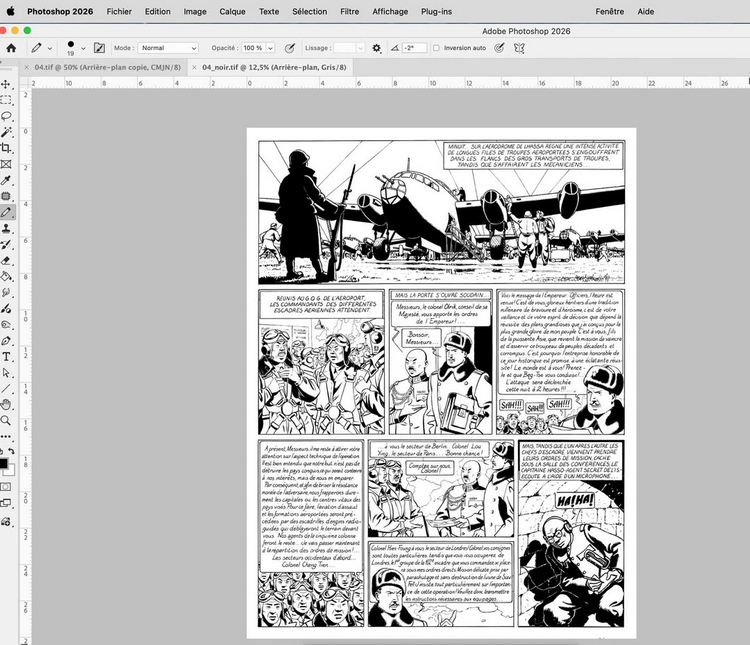Activate the Zoom magnifier tool
Image resolution: width=750 pixels, height=645 pixels.
point(6,421)
